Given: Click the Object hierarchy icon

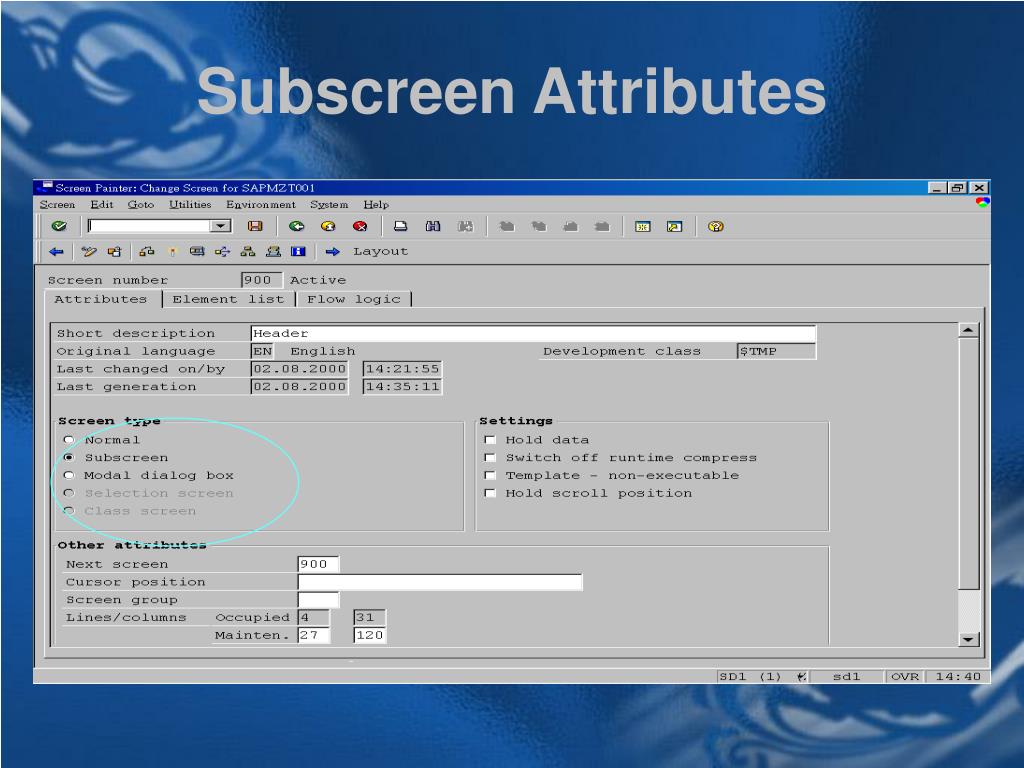Looking at the screenshot, I should tap(248, 251).
